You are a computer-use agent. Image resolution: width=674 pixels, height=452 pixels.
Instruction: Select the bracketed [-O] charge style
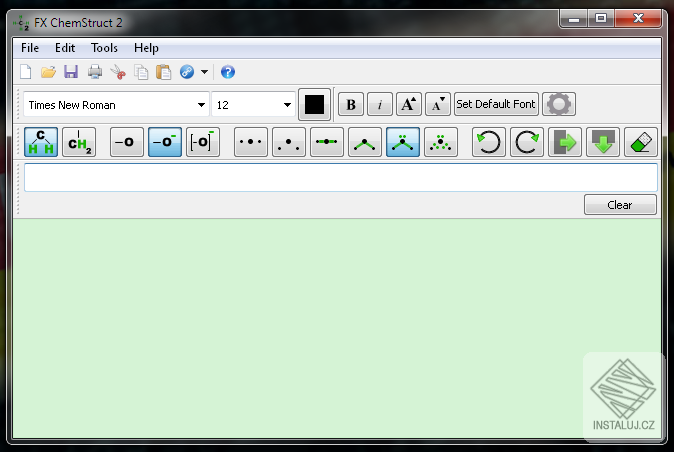[202, 142]
